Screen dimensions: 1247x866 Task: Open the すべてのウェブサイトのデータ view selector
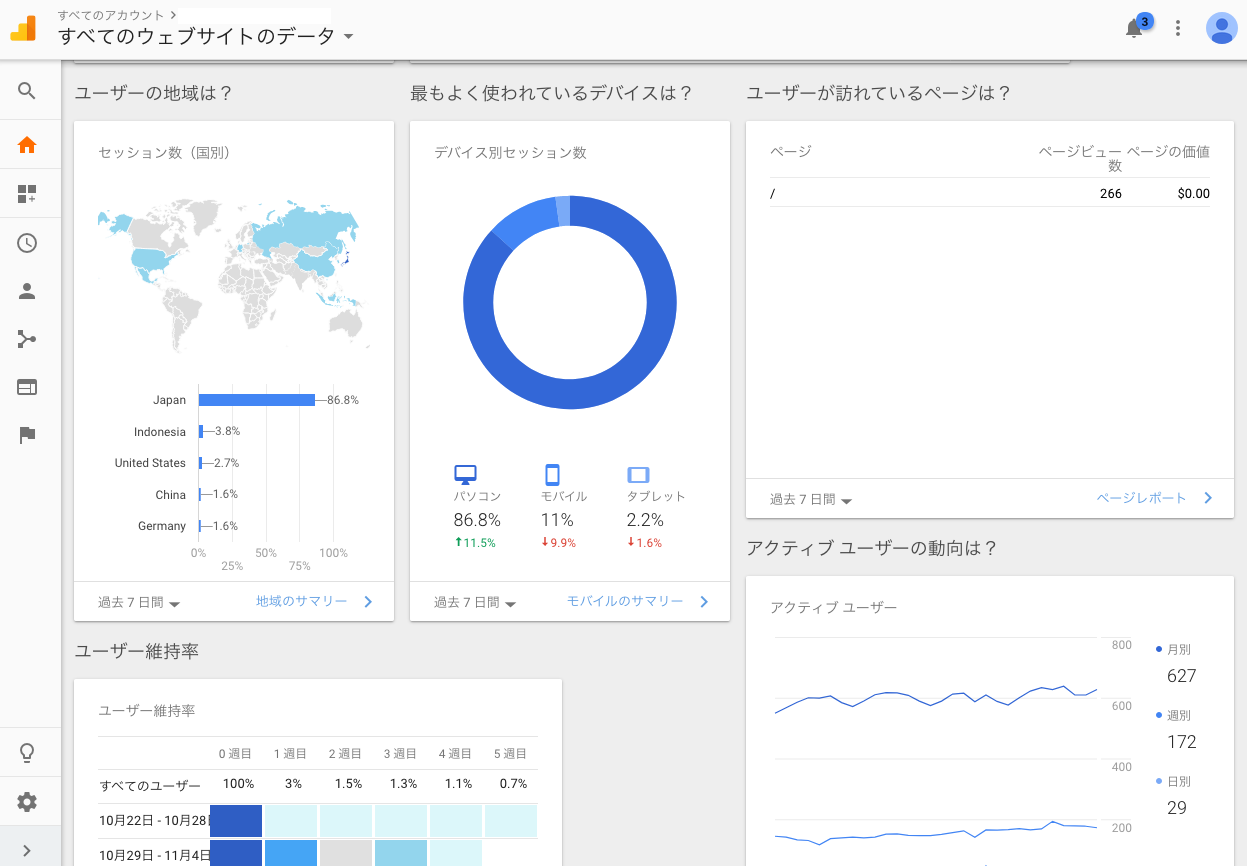[x=206, y=37]
